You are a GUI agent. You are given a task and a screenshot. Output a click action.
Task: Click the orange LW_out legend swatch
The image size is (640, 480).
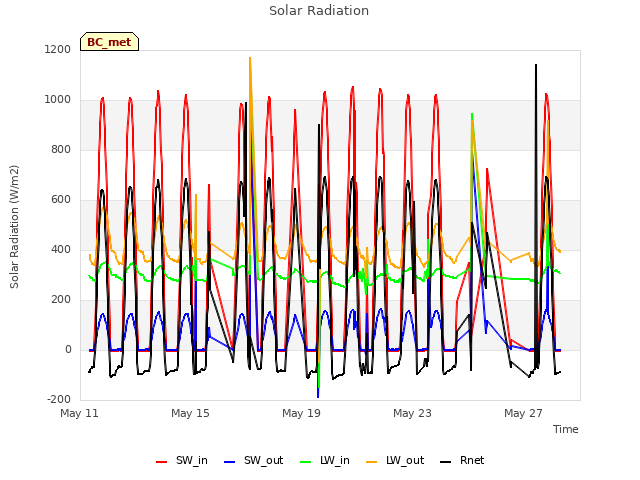click(372, 462)
